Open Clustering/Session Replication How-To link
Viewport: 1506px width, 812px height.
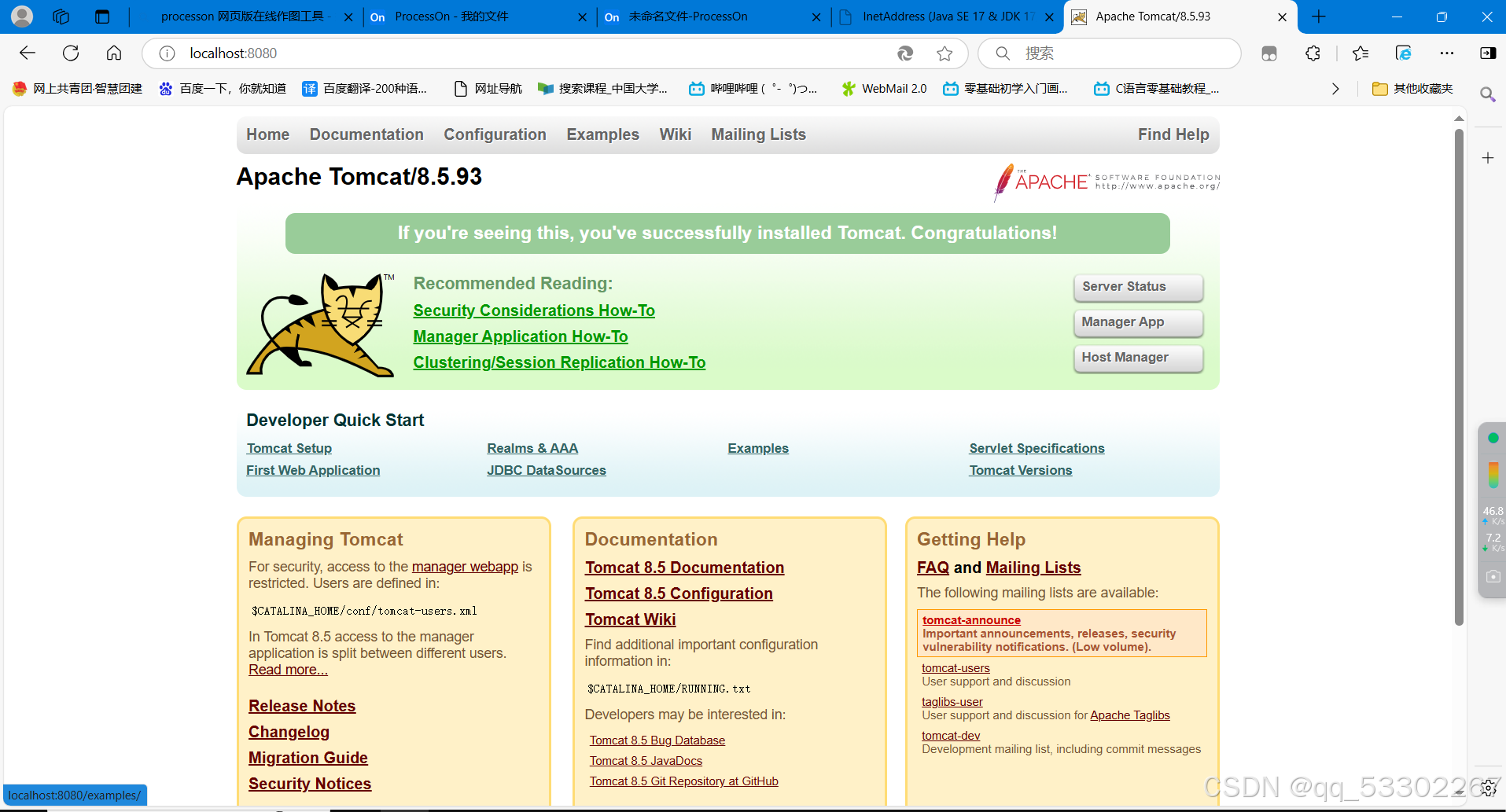pyautogui.click(x=559, y=362)
